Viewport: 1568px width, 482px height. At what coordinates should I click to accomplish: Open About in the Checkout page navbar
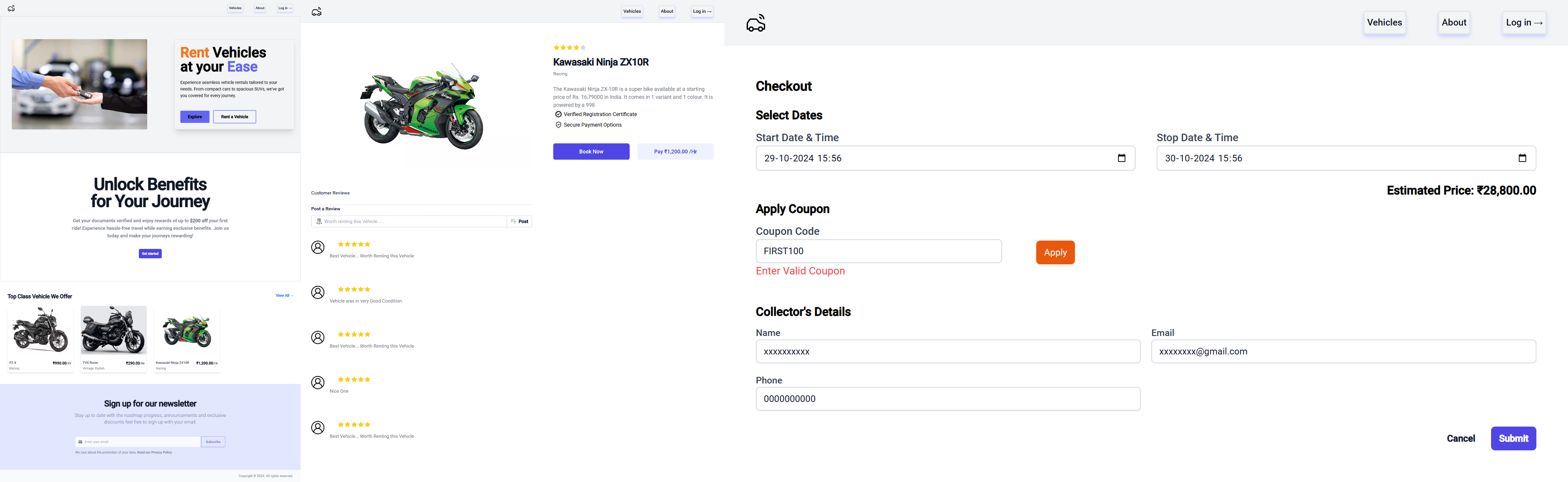point(1454,22)
